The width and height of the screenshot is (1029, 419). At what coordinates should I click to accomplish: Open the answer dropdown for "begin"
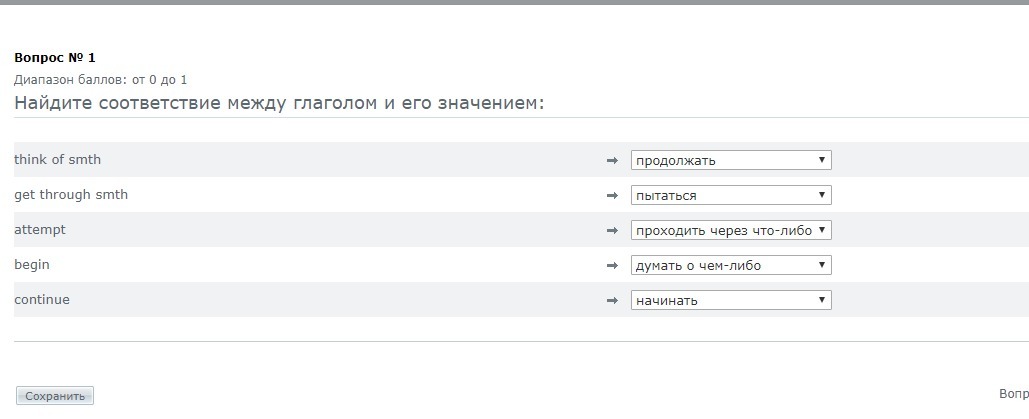[x=731, y=265]
